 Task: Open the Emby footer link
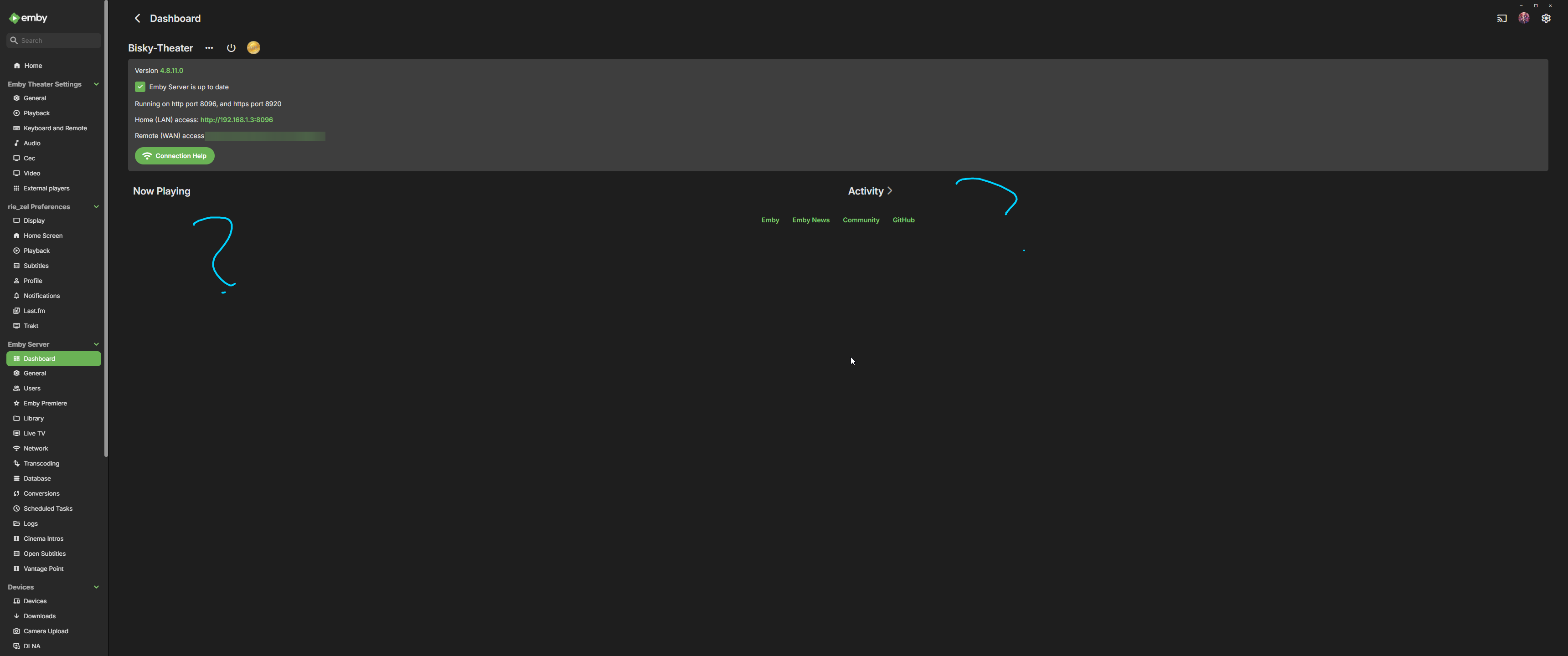pyautogui.click(x=770, y=220)
